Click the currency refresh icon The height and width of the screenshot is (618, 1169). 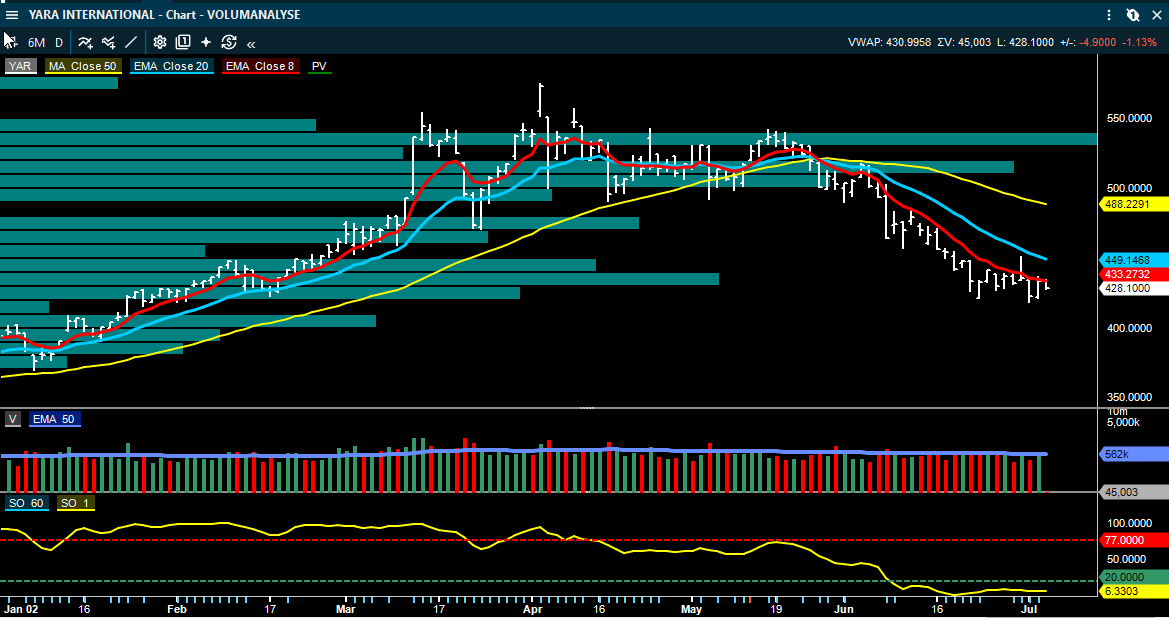pyautogui.click(x=229, y=42)
